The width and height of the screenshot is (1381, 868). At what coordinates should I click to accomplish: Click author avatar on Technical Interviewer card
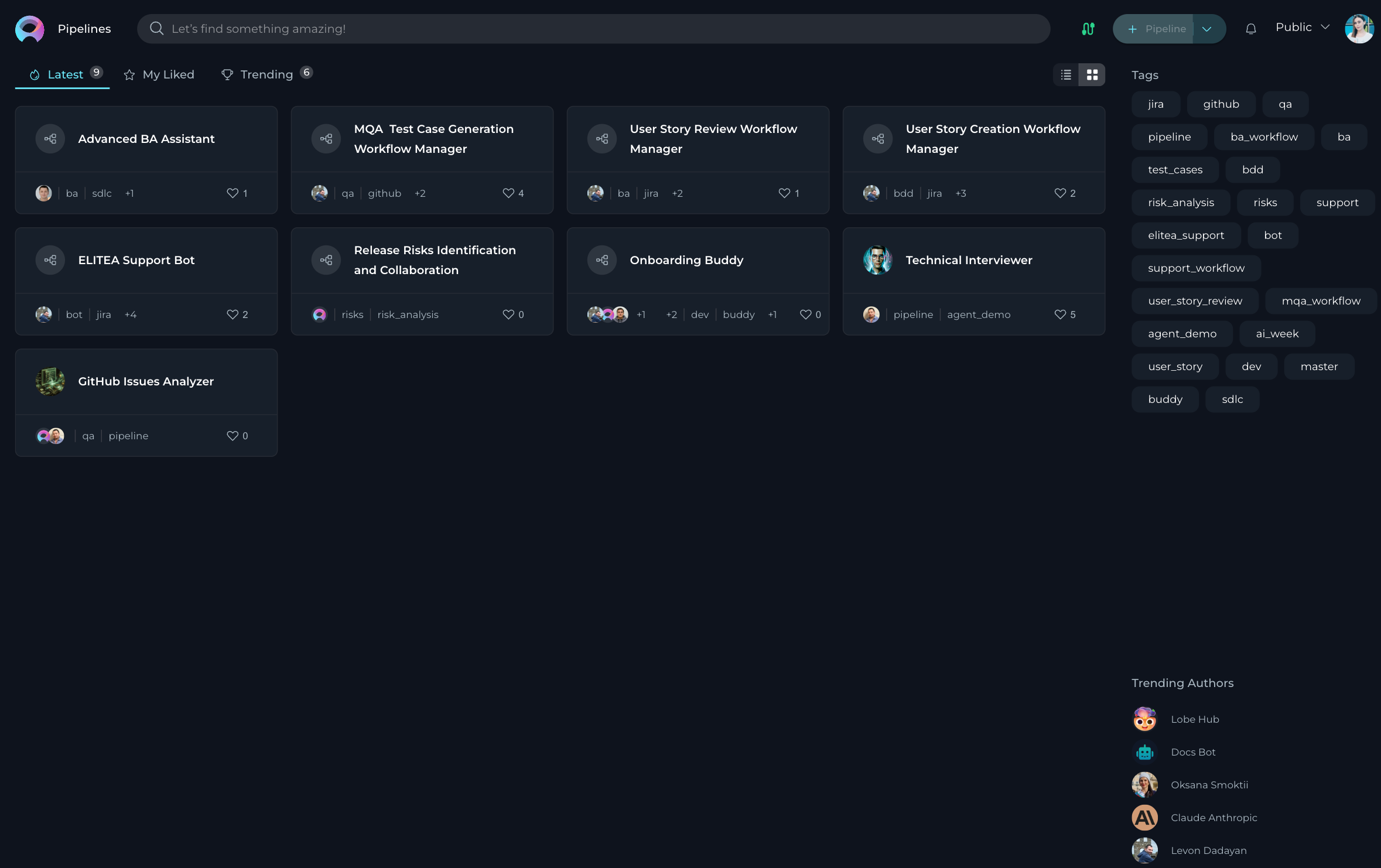(x=871, y=315)
